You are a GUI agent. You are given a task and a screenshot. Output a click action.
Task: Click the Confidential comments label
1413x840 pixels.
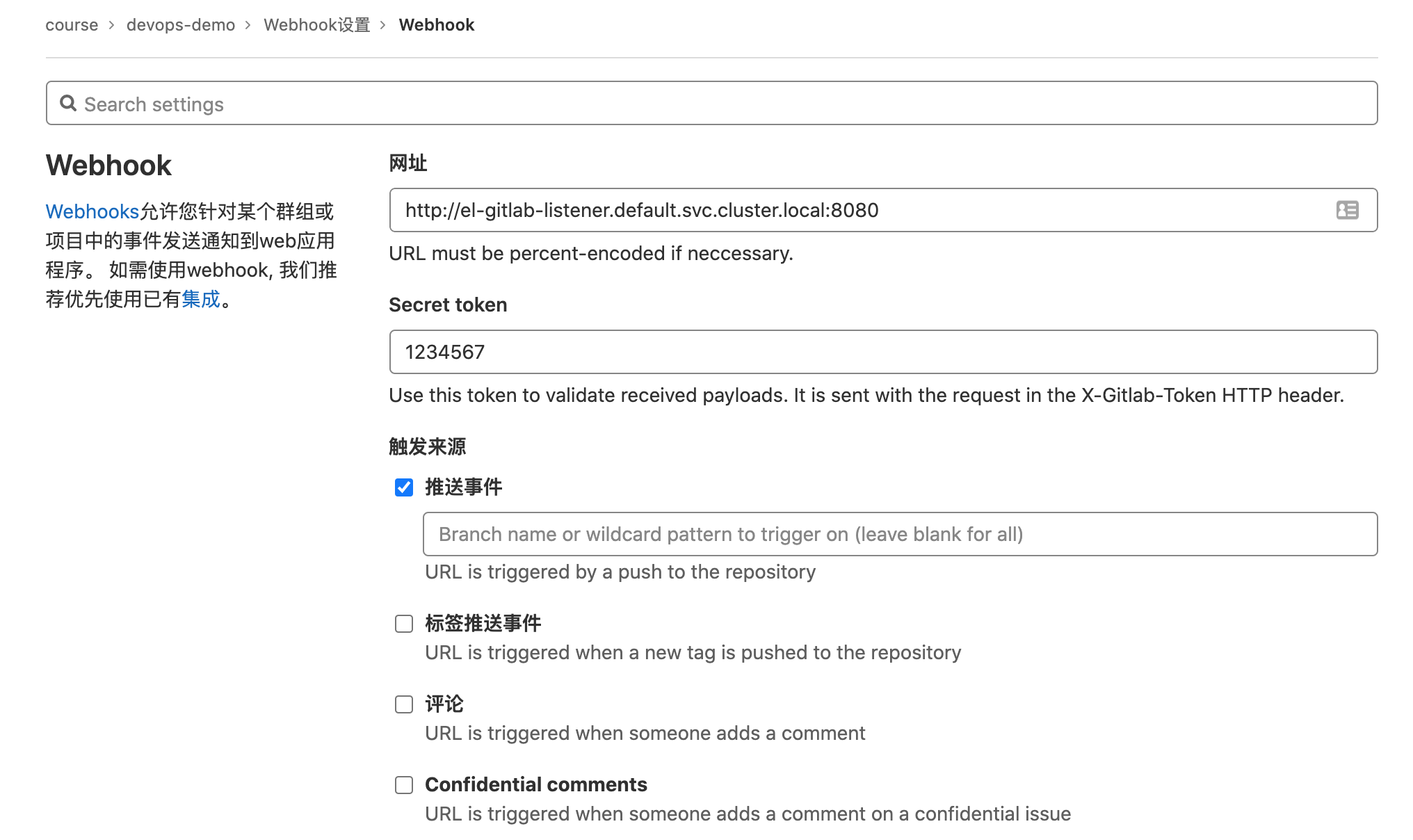pos(536,784)
